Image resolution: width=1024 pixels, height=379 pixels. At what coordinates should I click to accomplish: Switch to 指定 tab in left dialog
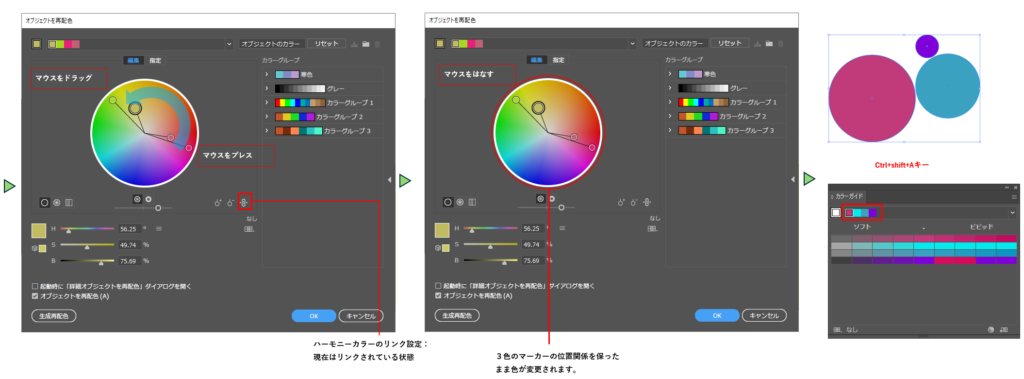(155, 60)
